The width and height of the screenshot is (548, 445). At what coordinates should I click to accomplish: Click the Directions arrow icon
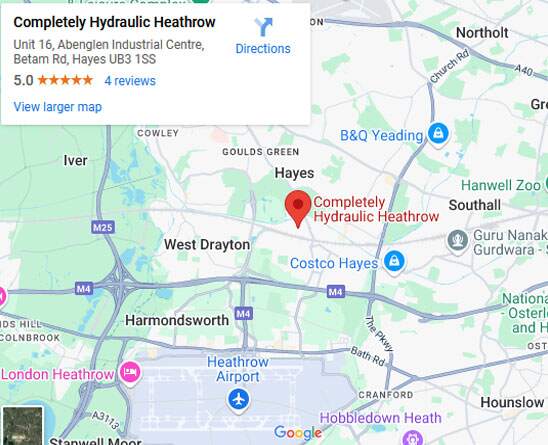click(263, 27)
